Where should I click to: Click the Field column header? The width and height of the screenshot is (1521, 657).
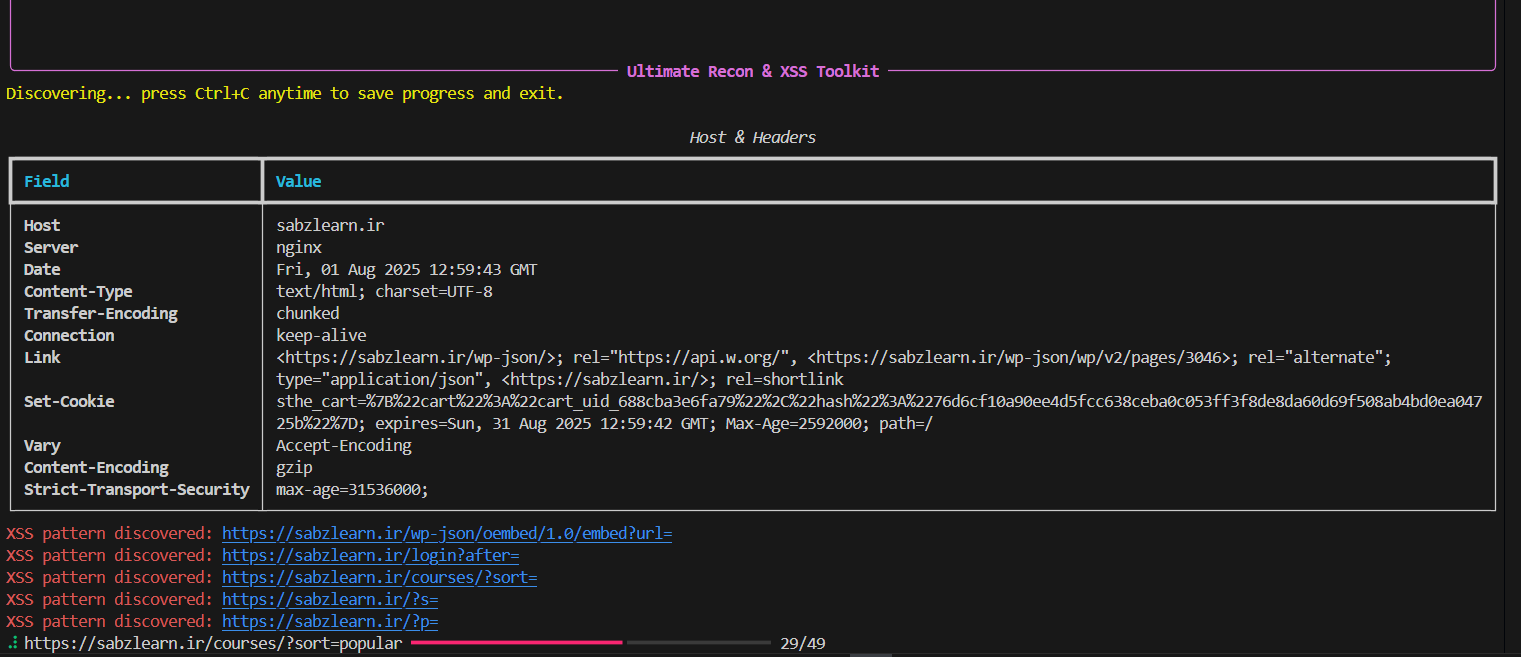[x=47, y=181]
